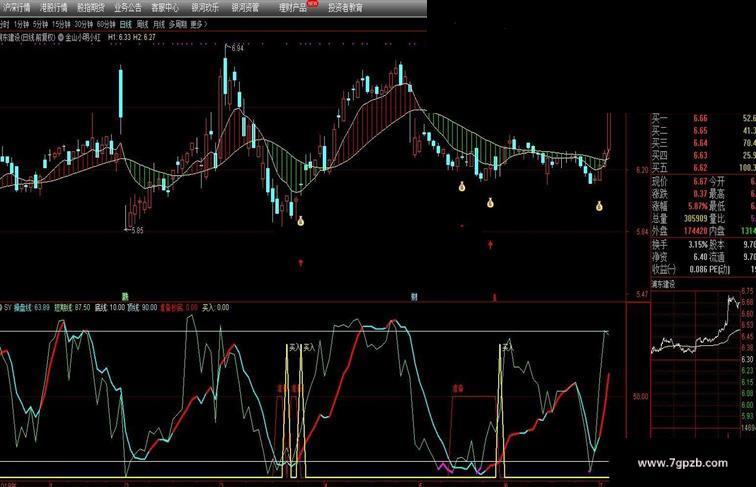756x487 pixels.
Task: Select the 日线 daily period tab
Action: click(126, 24)
